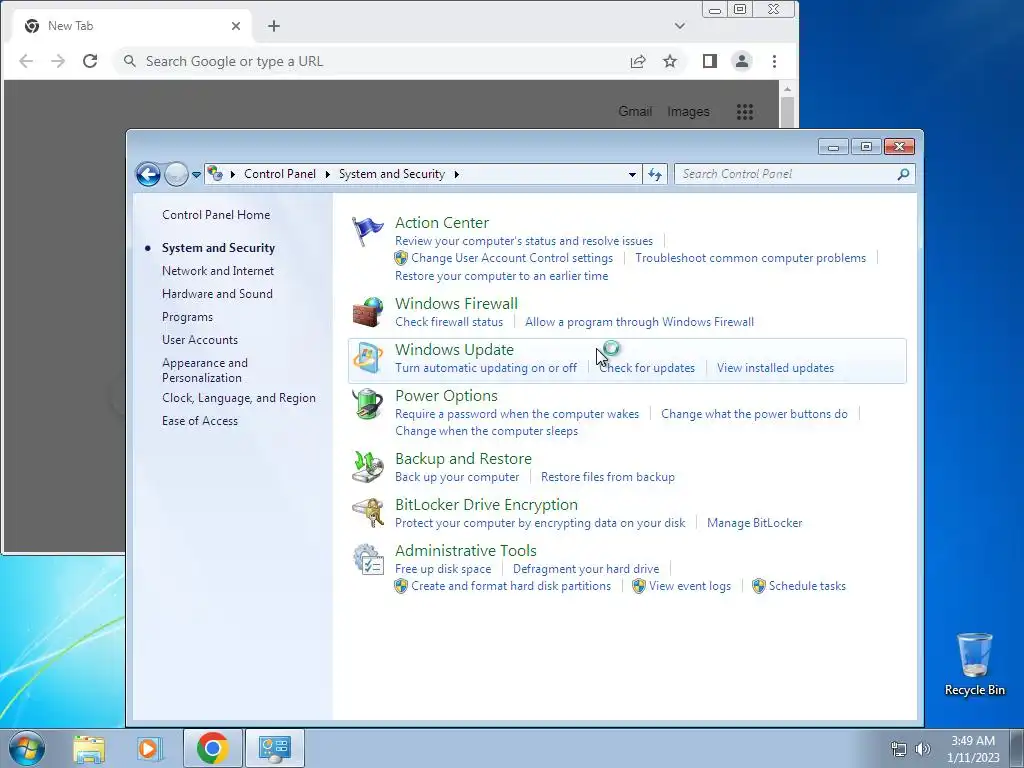Screen dimensions: 1024x768
Task: Click the volume speaker tray icon
Action: (x=922, y=749)
